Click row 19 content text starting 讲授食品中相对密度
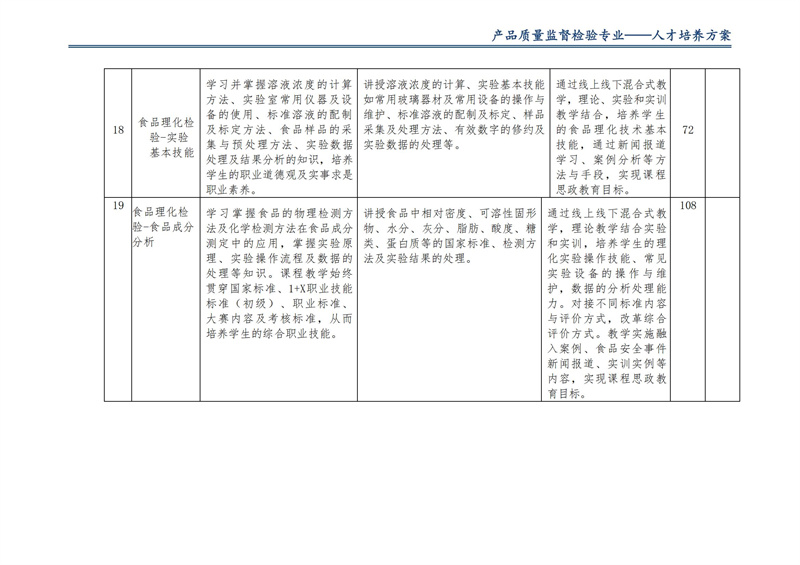The height and width of the screenshot is (565, 800). pos(453,213)
